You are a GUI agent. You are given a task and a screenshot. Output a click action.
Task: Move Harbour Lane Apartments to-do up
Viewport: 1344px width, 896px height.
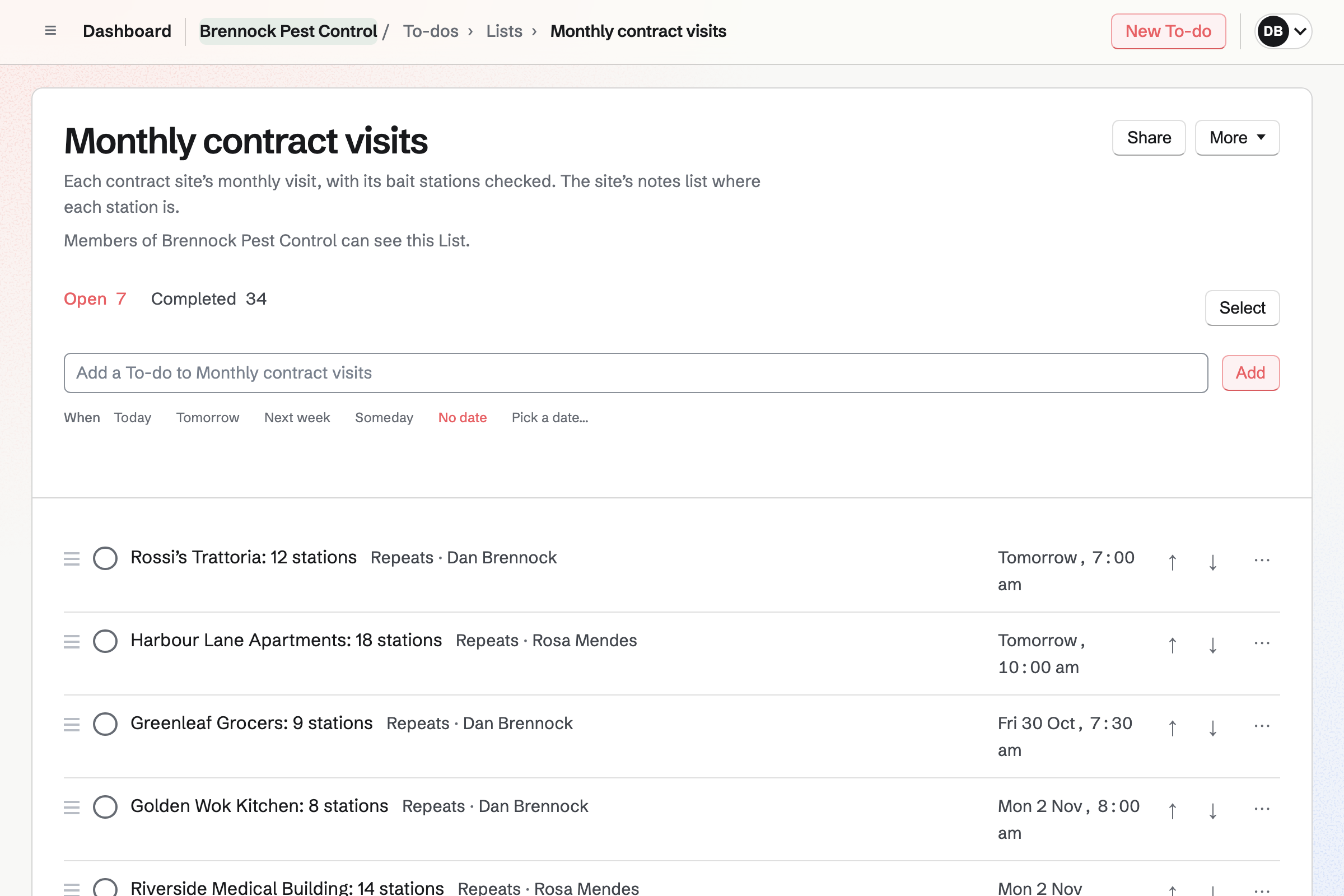coord(1172,645)
